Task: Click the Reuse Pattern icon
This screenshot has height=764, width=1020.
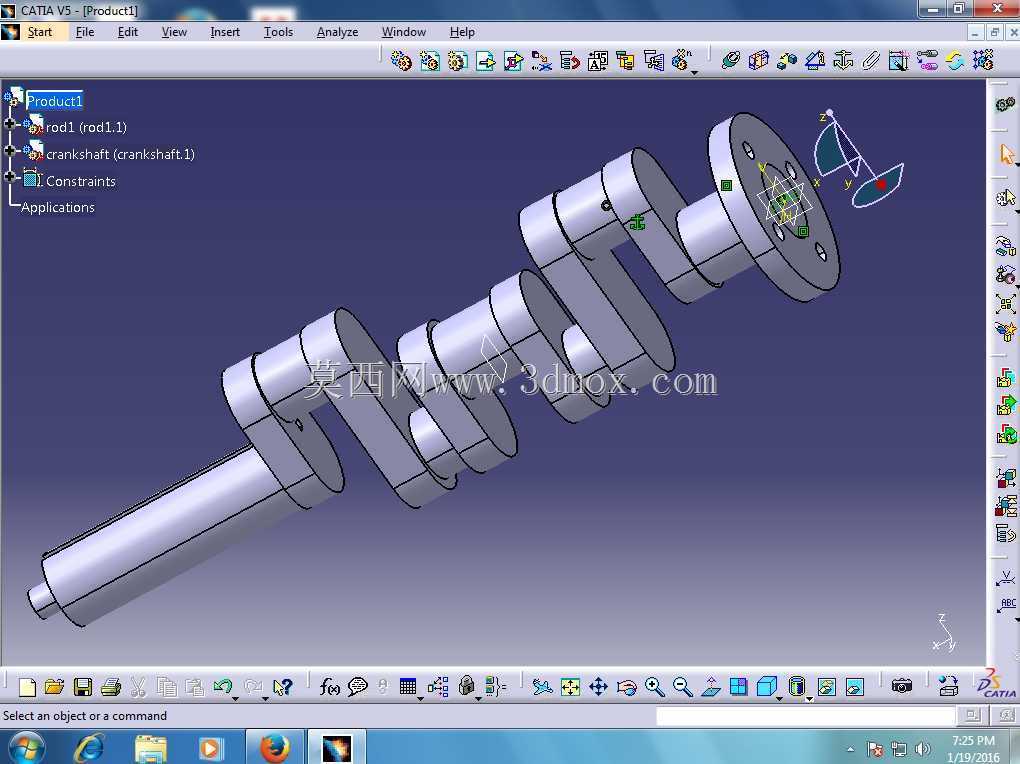Action: click(982, 61)
